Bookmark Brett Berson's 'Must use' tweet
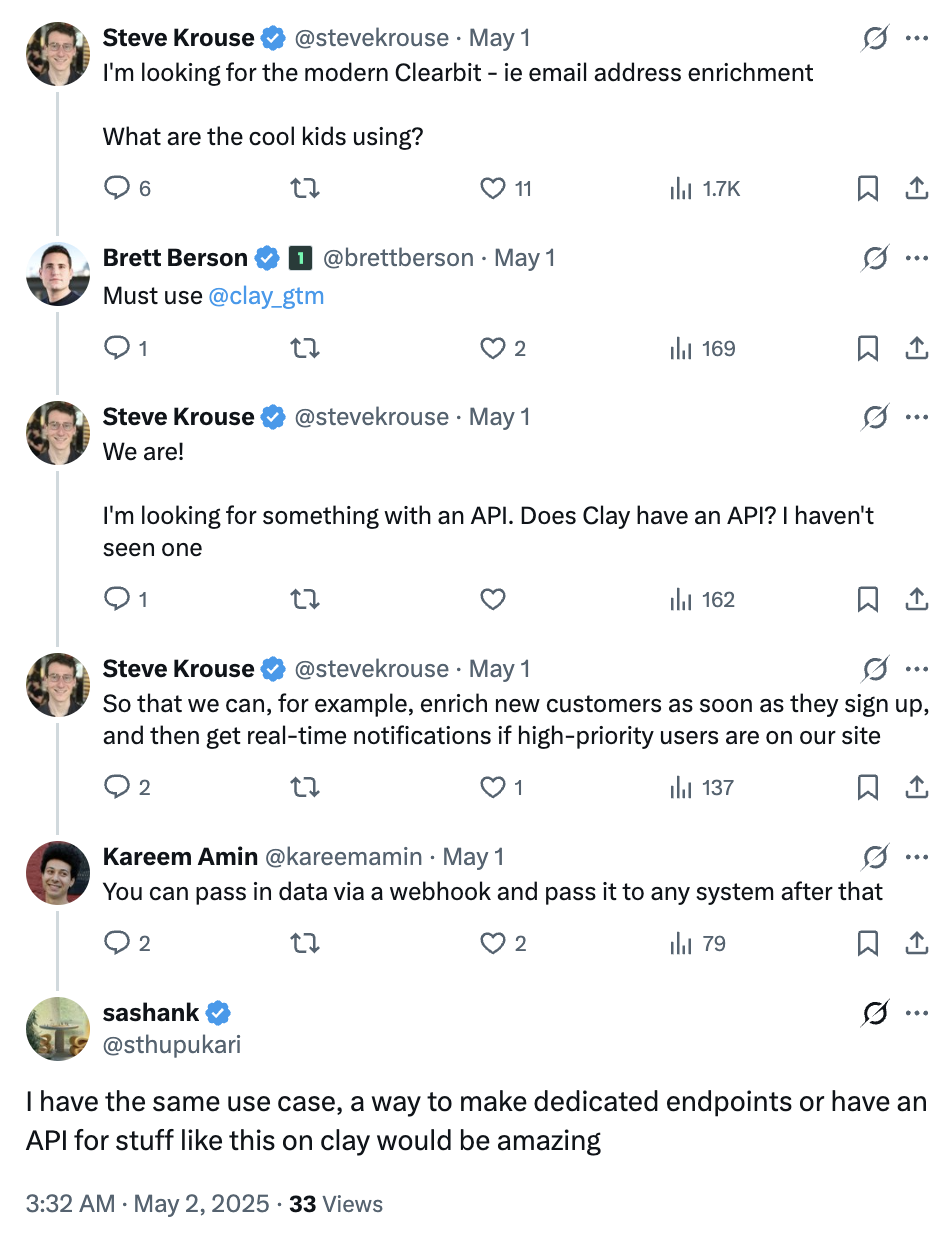952x1234 pixels. [x=868, y=348]
